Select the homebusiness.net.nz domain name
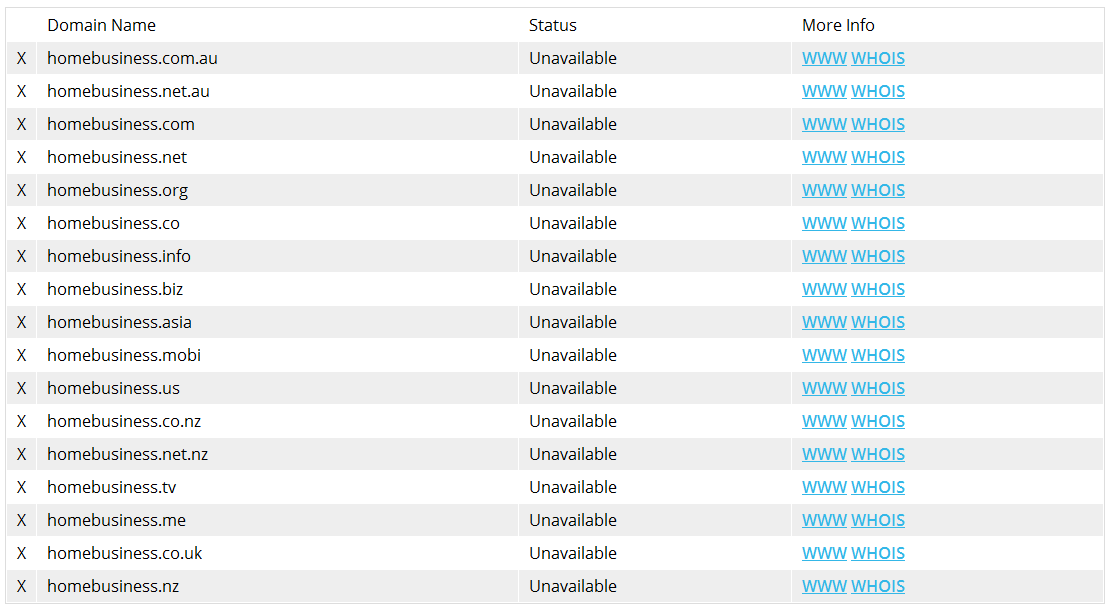Screen dimensions: 1111x610 click(x=127, y=454)
